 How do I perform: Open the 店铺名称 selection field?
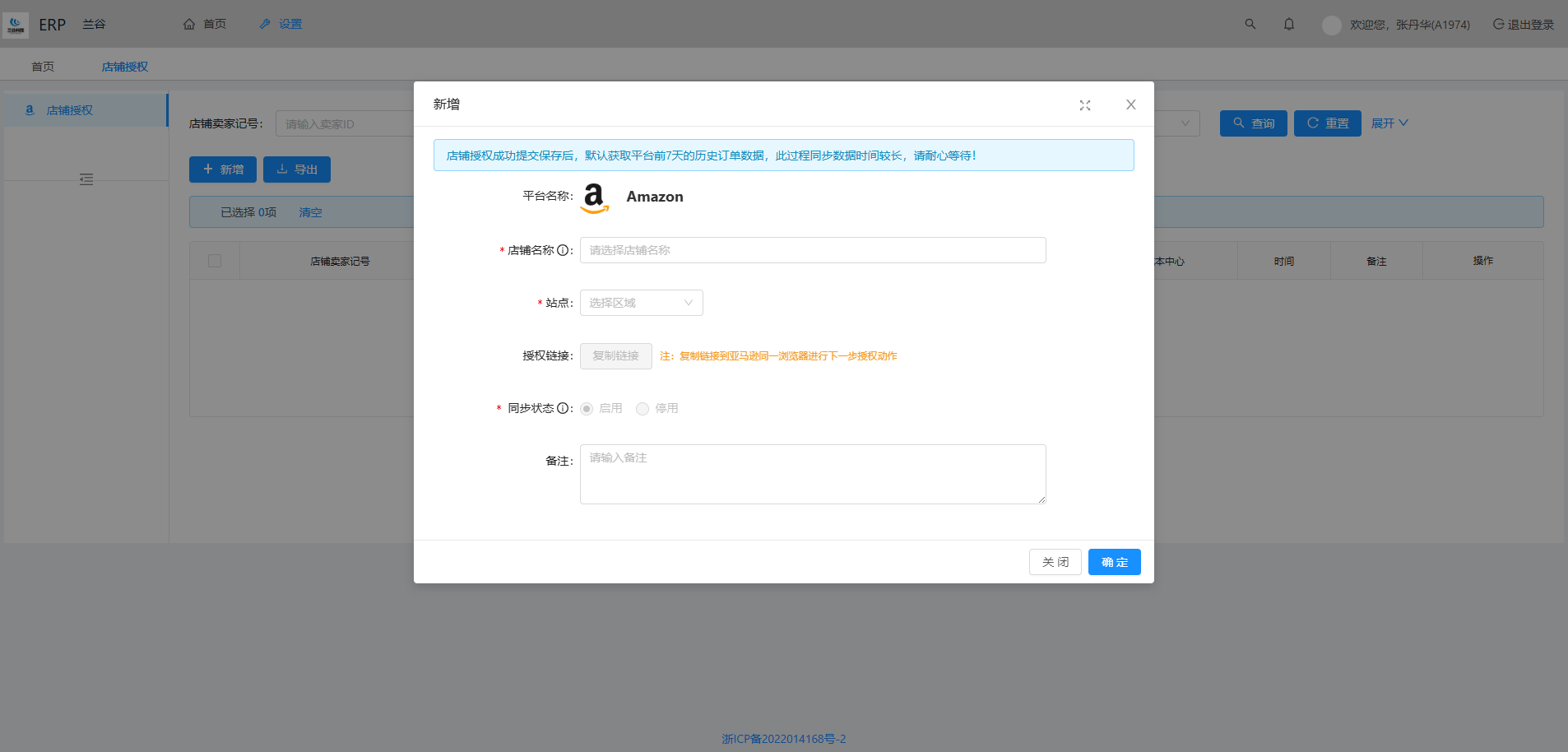click(x=812, y=250)
